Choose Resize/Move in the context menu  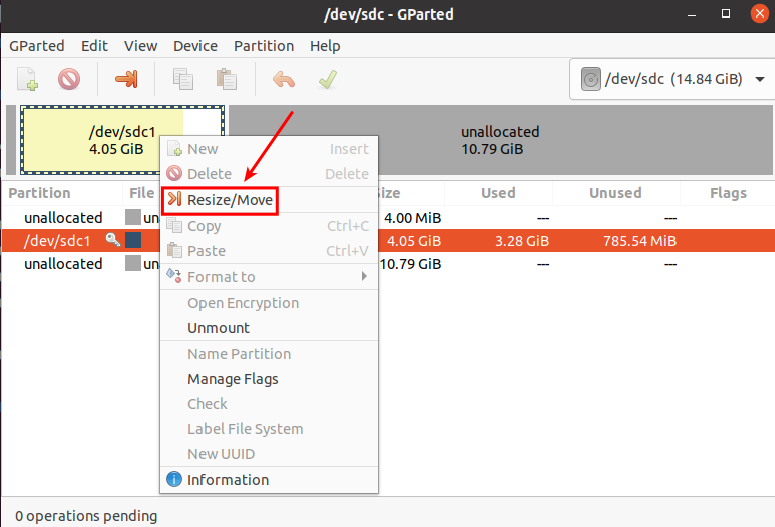[x=269, y=200]
